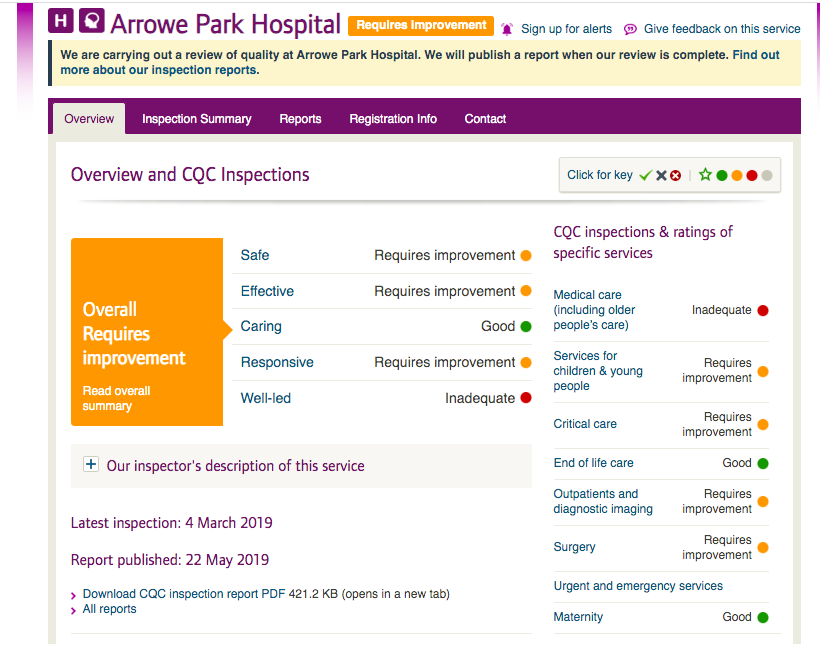Viewport: 820px width, 645px height.
Task: Open the Surgery service link
Action: [x=574, y=547]
